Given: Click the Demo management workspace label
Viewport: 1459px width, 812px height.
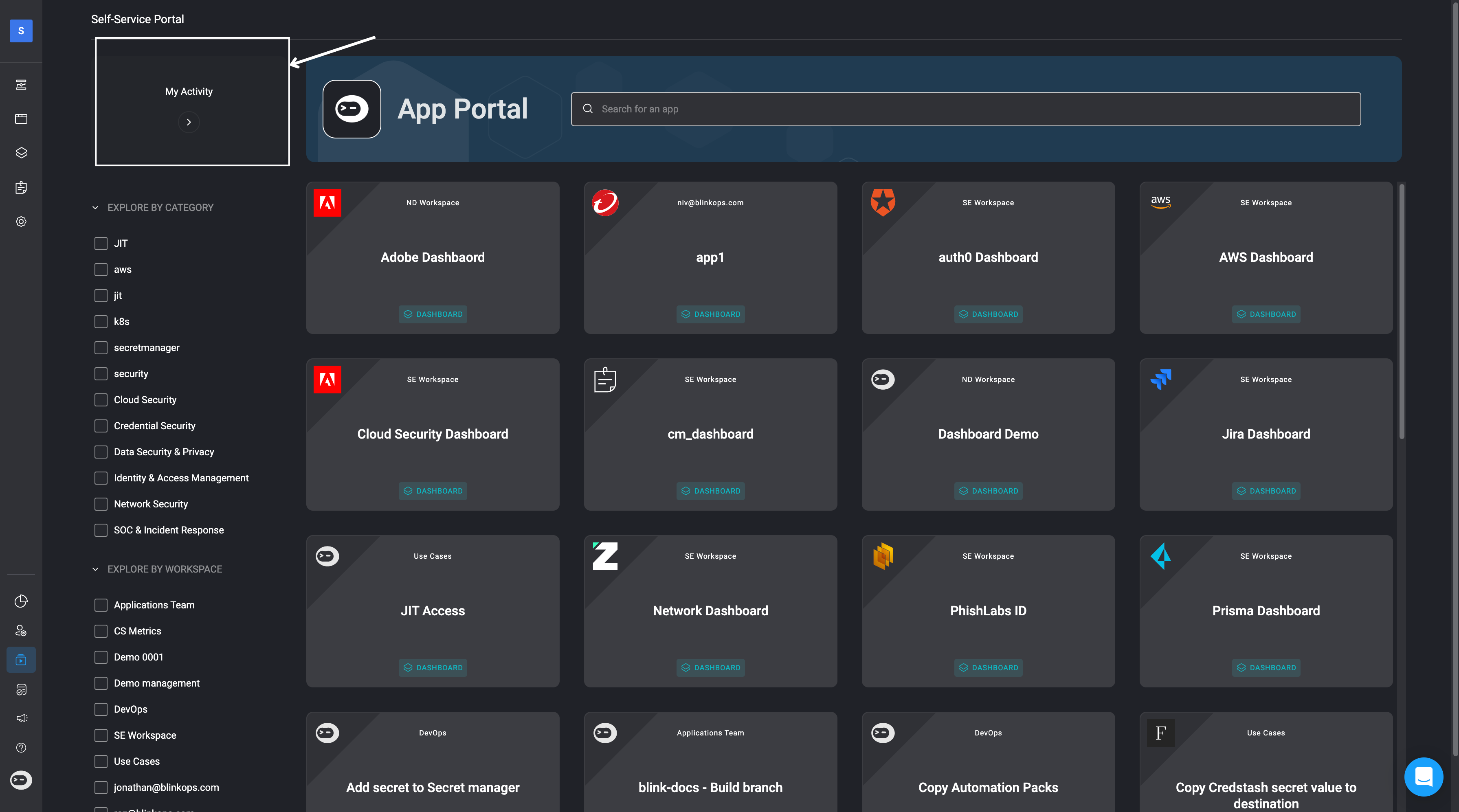Looking at the screenshot, I should pos(156,683).
